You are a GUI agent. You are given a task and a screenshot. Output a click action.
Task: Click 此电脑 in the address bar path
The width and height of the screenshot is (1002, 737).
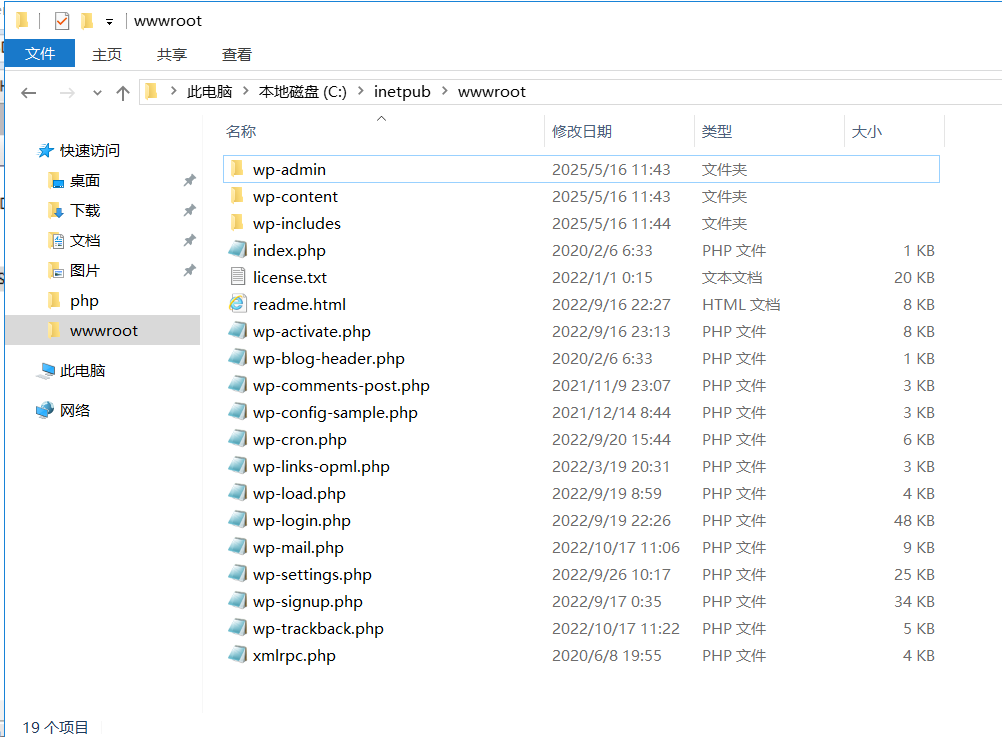(x=210, y=92)
